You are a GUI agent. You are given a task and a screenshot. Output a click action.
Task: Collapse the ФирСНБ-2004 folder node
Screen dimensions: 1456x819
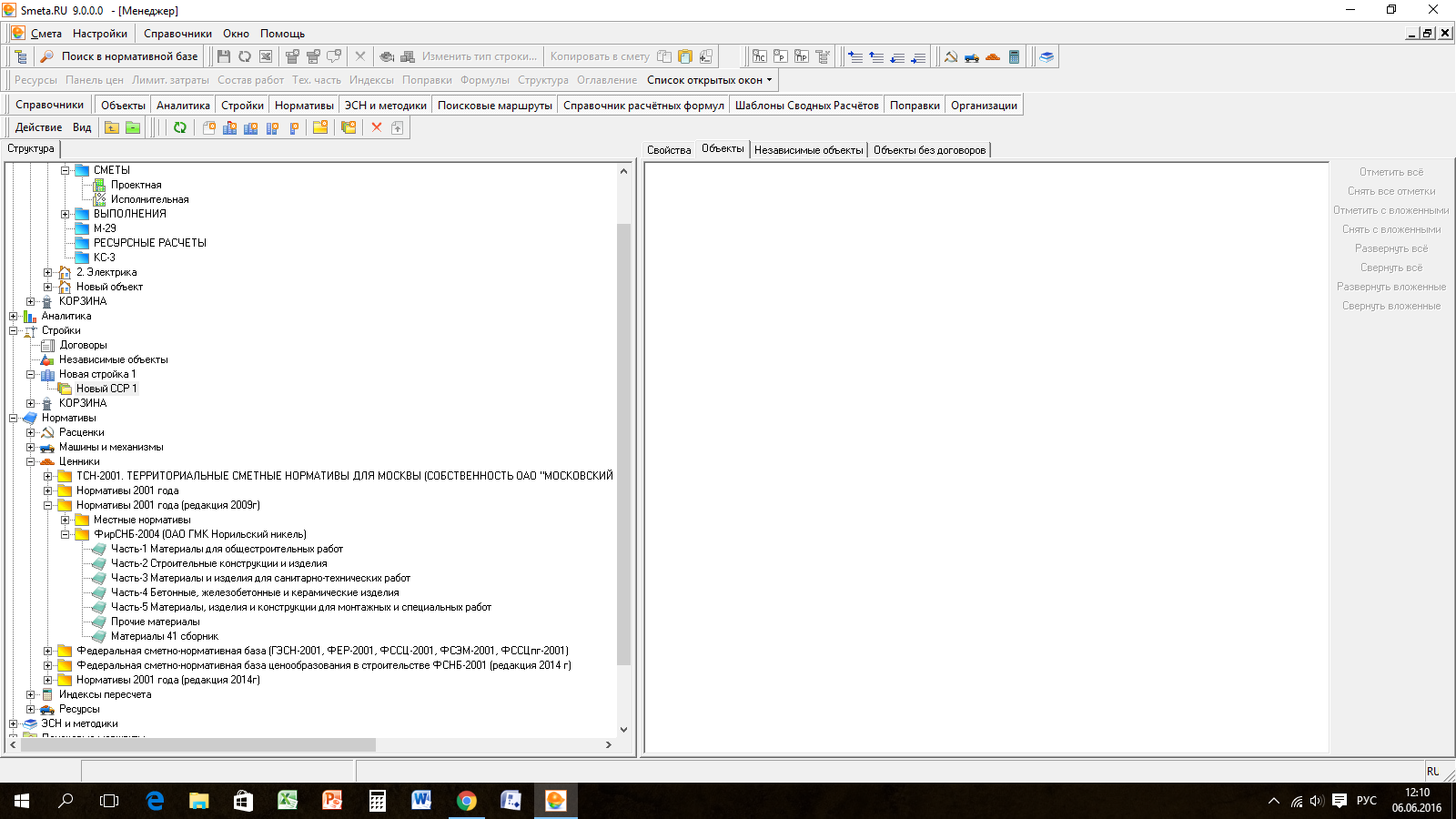click(x=66, y=534)
